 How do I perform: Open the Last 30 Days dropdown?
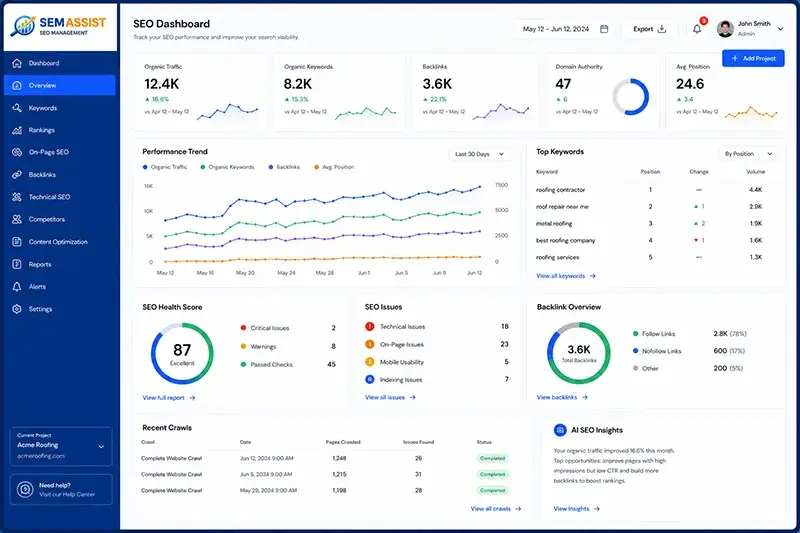click(x=479, y=154)
